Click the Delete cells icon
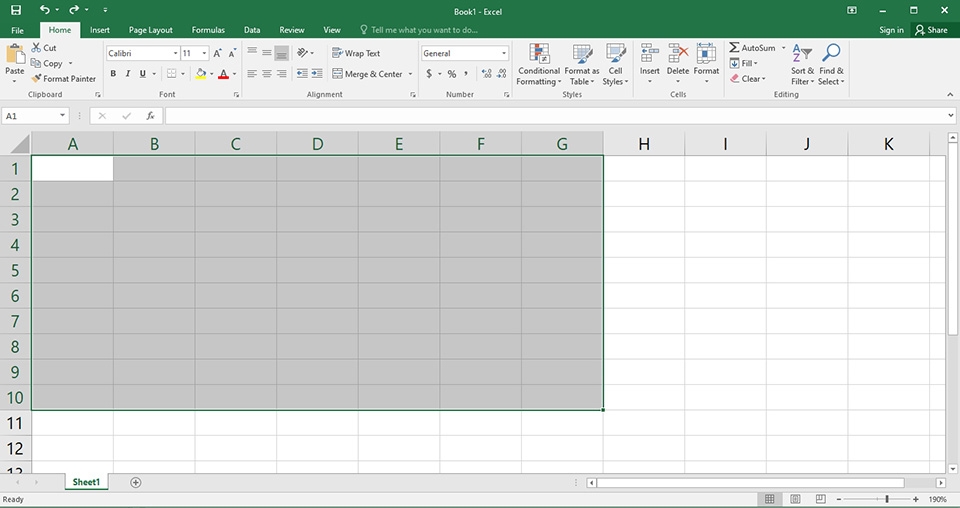The height and width of the screenshot is (508, 960). point(678,53)
